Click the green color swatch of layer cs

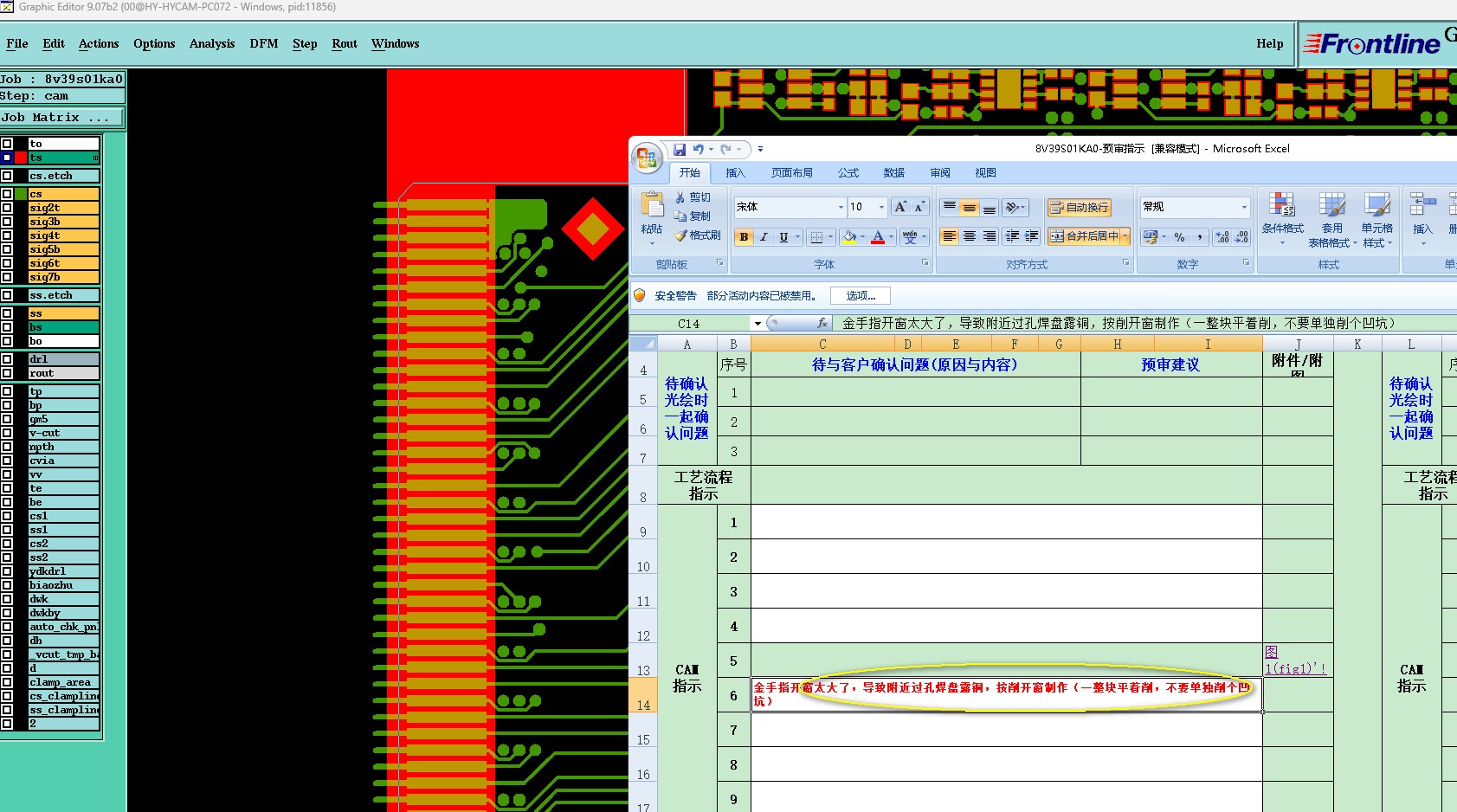tap(21, 194)
